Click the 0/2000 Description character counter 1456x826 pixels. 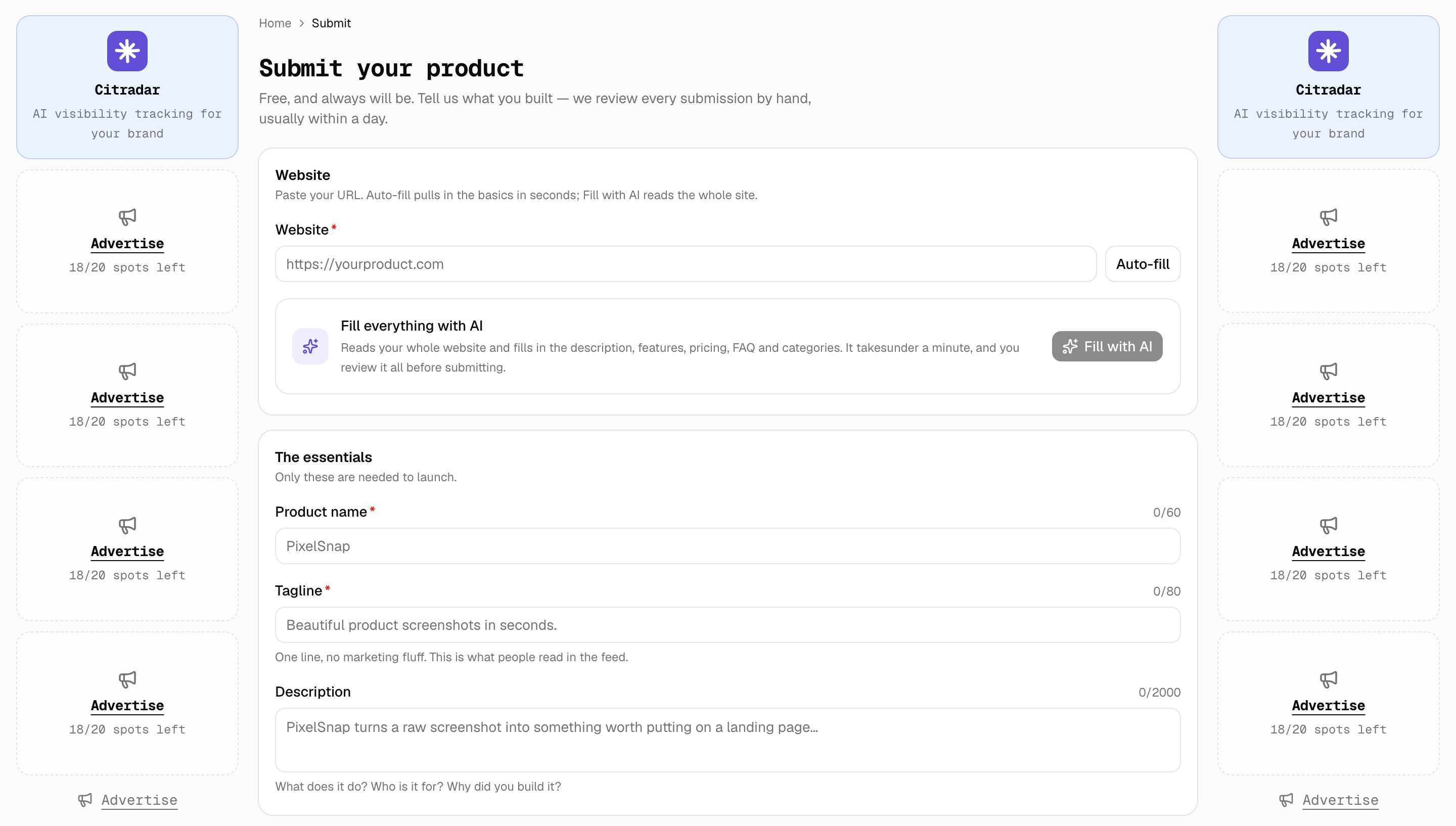point(1159,692)
